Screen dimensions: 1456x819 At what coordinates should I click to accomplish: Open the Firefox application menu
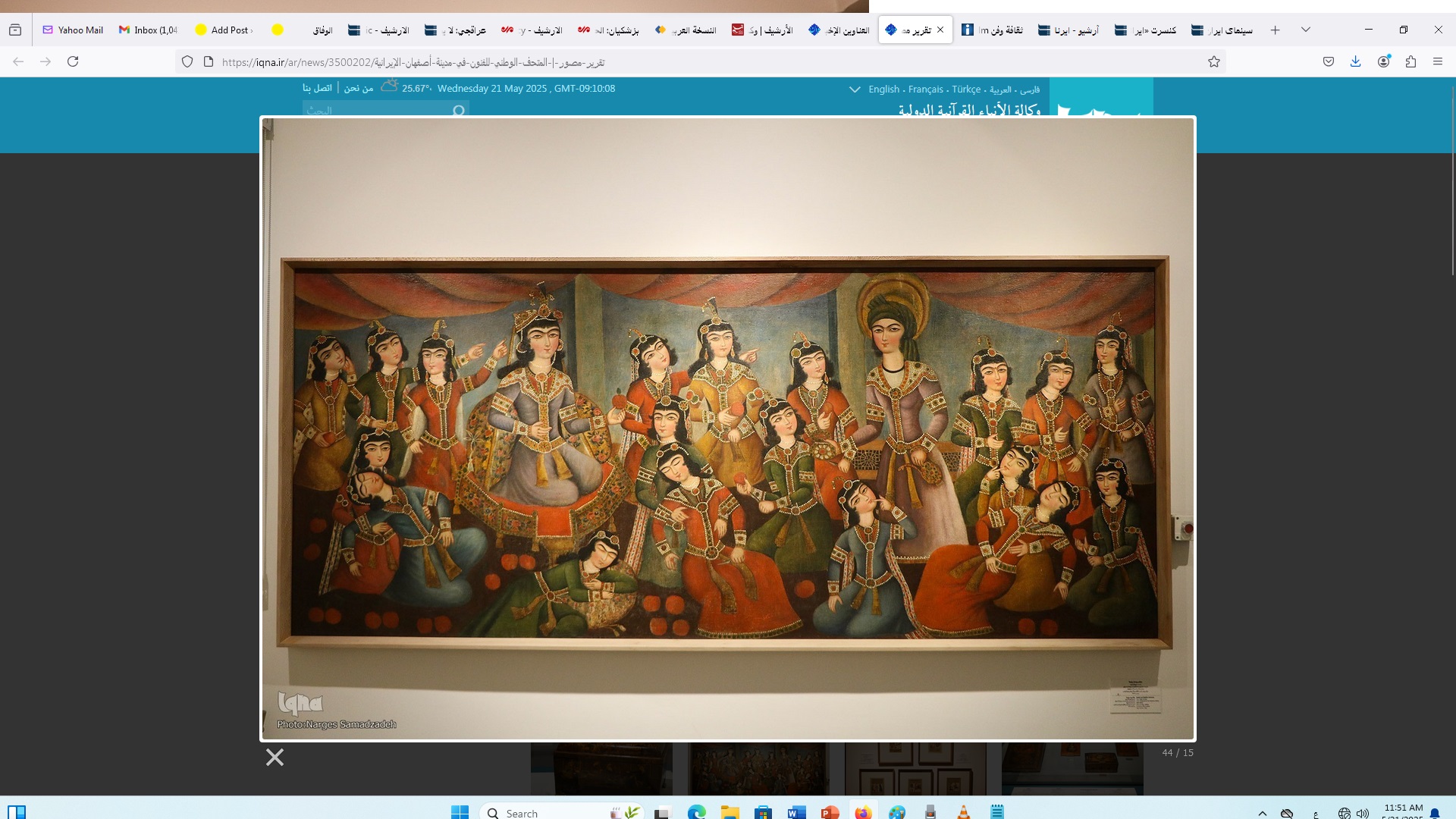tap(1438, 61)
